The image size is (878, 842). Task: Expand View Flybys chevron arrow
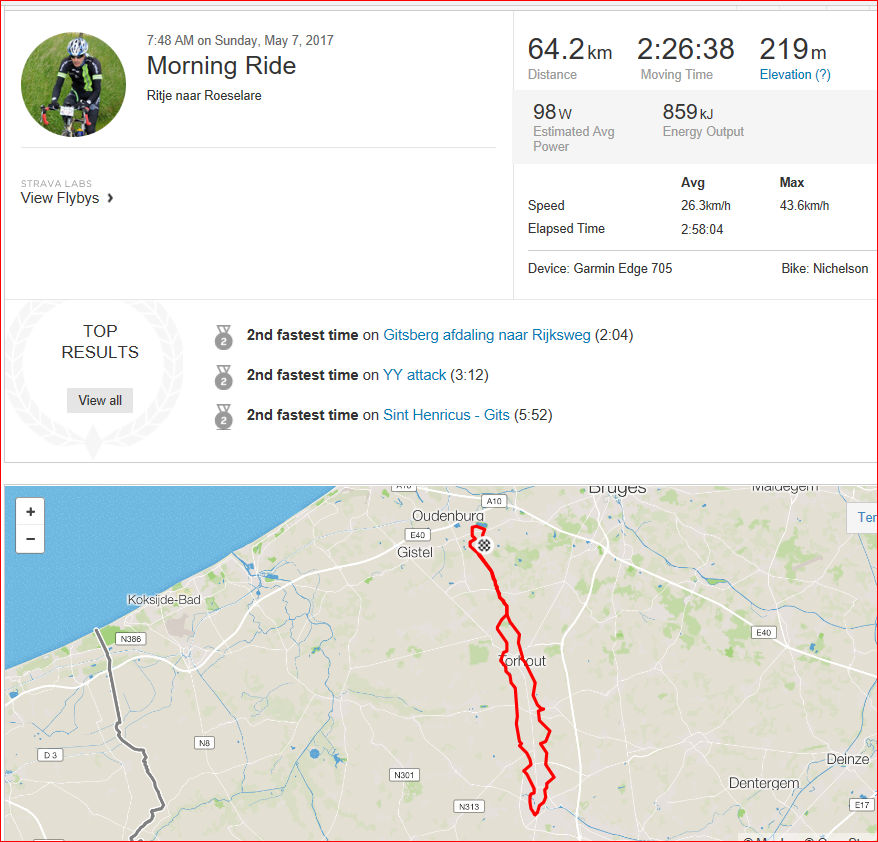click(x=110, y=198)
